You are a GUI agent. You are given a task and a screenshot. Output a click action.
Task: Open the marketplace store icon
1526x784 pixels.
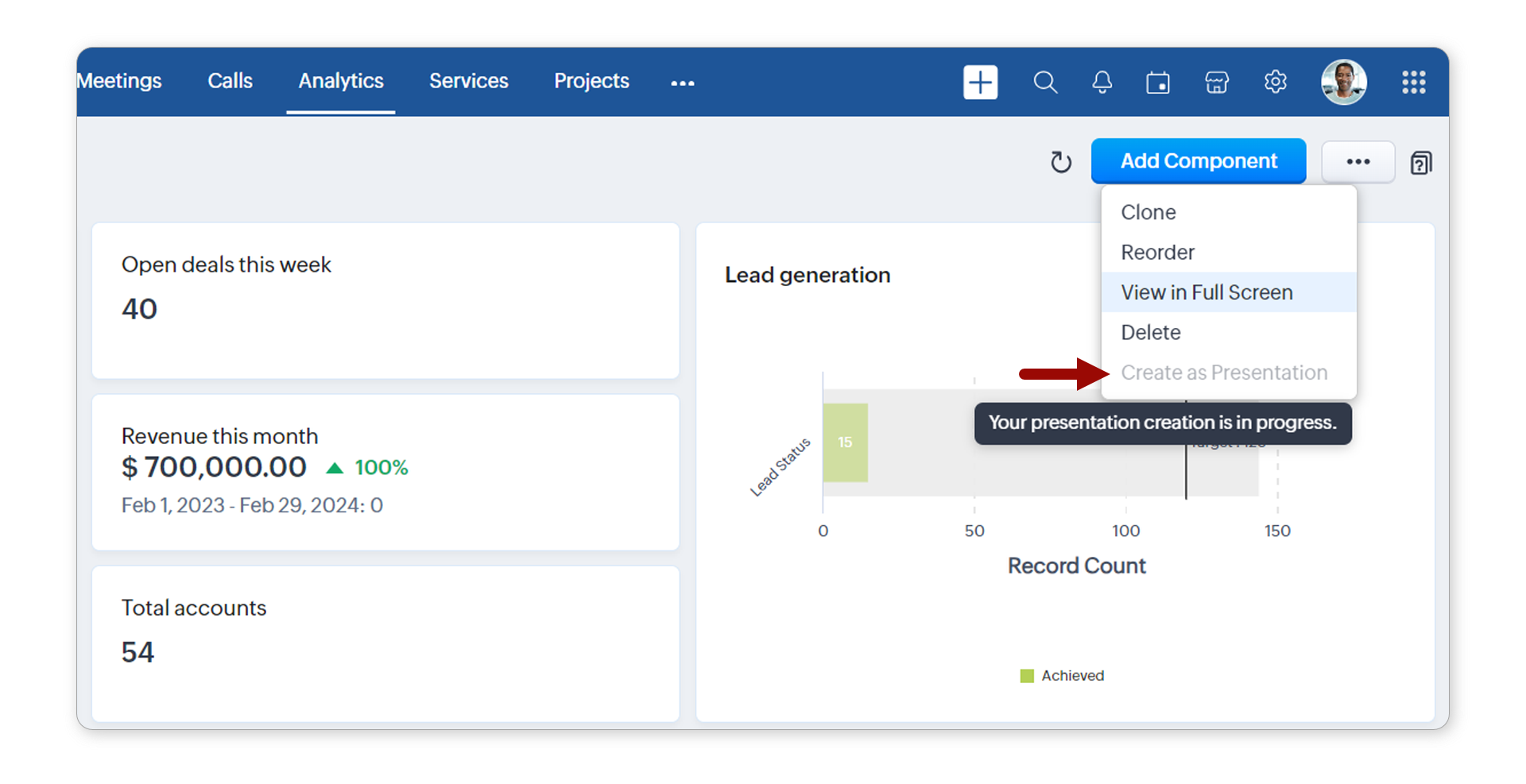[x=1217, y=82]
